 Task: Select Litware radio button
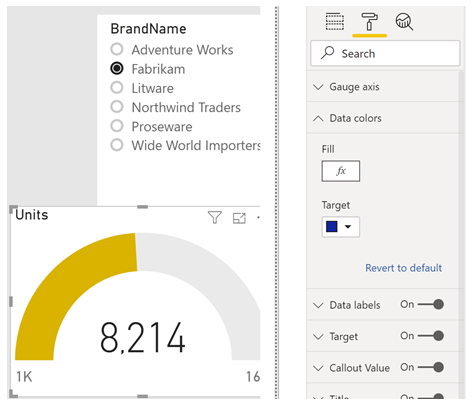(x=117, y=88)
